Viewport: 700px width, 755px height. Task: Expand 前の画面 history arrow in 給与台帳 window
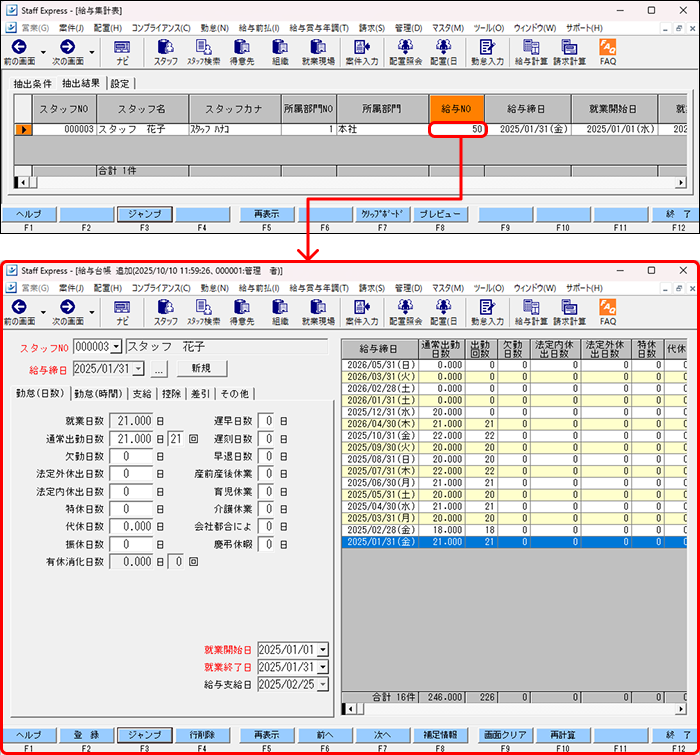tap(43, 312)
